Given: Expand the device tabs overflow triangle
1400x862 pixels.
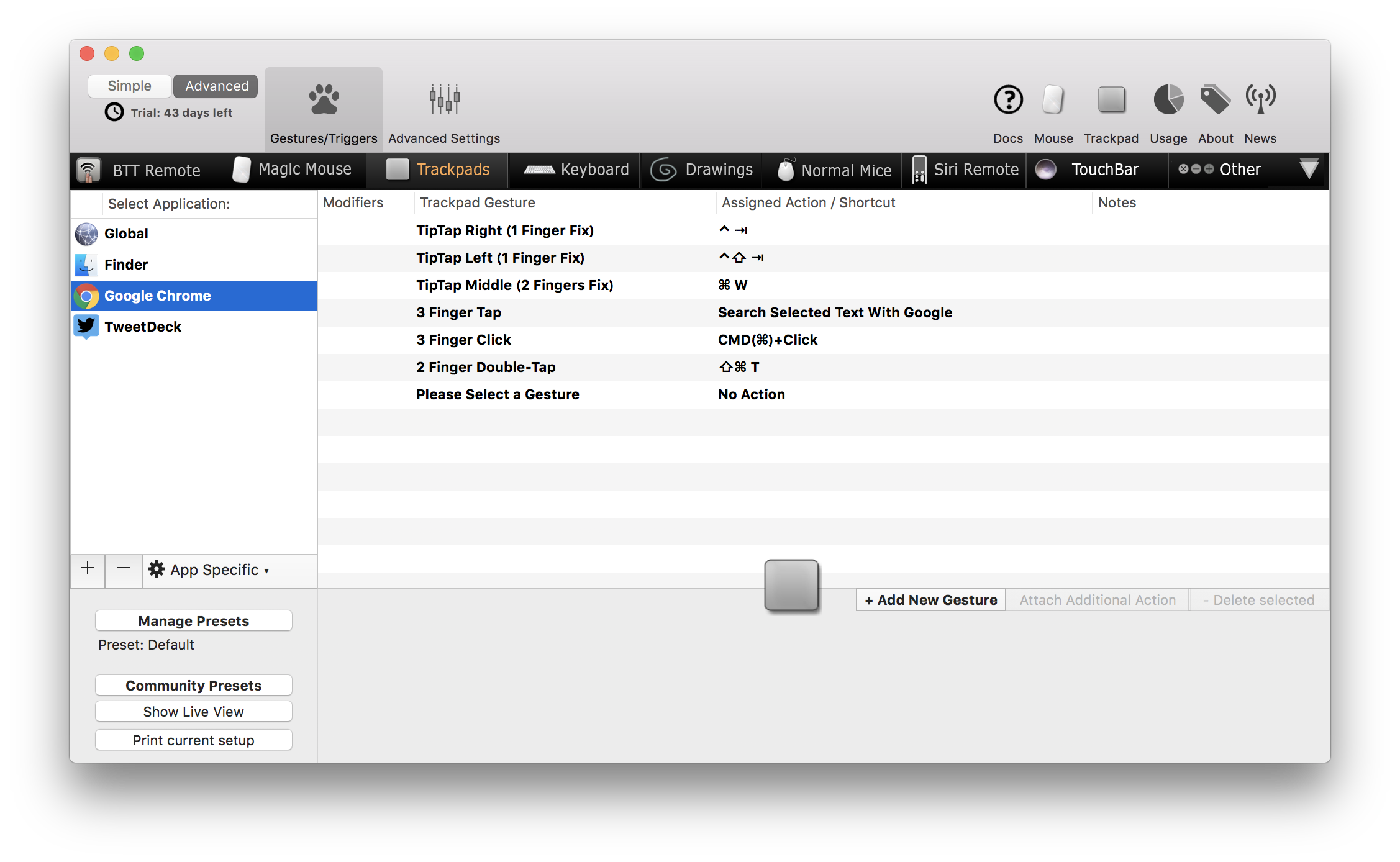Looking at the screenshot, I should 1308,169.
